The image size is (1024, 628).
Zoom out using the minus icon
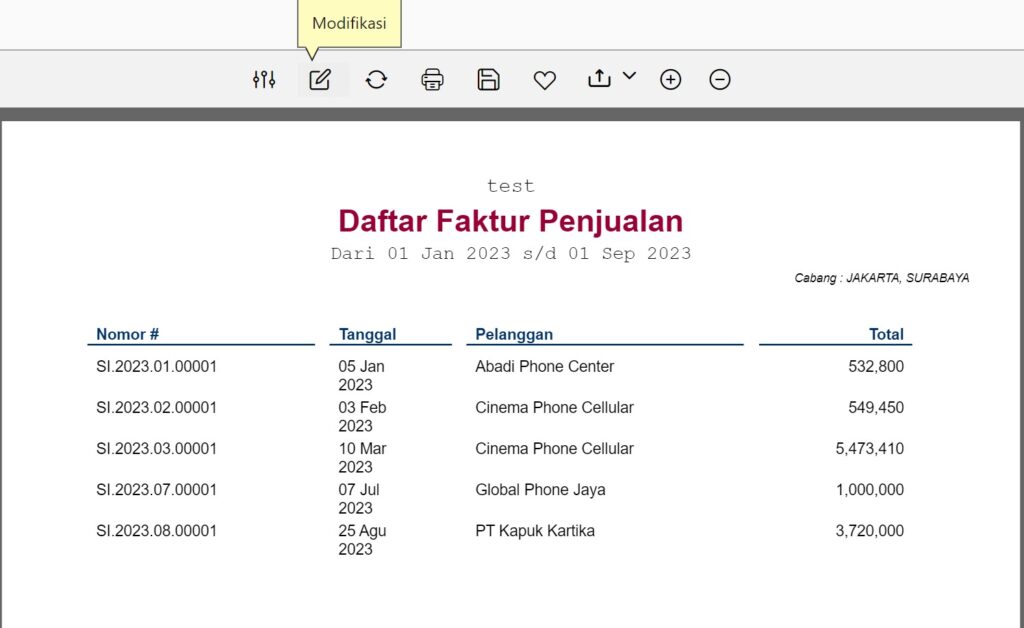pyautogui.click(x=720, y=79)
